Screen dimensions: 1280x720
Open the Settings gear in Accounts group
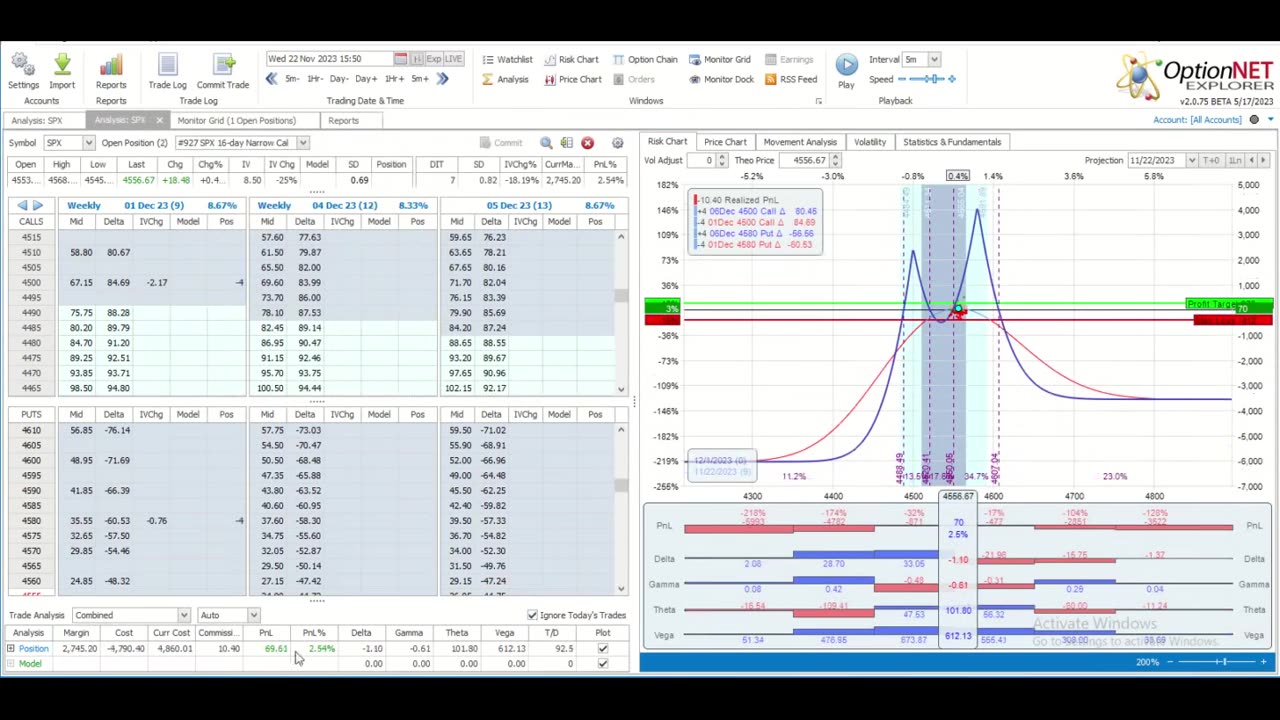tap(23, 69)
